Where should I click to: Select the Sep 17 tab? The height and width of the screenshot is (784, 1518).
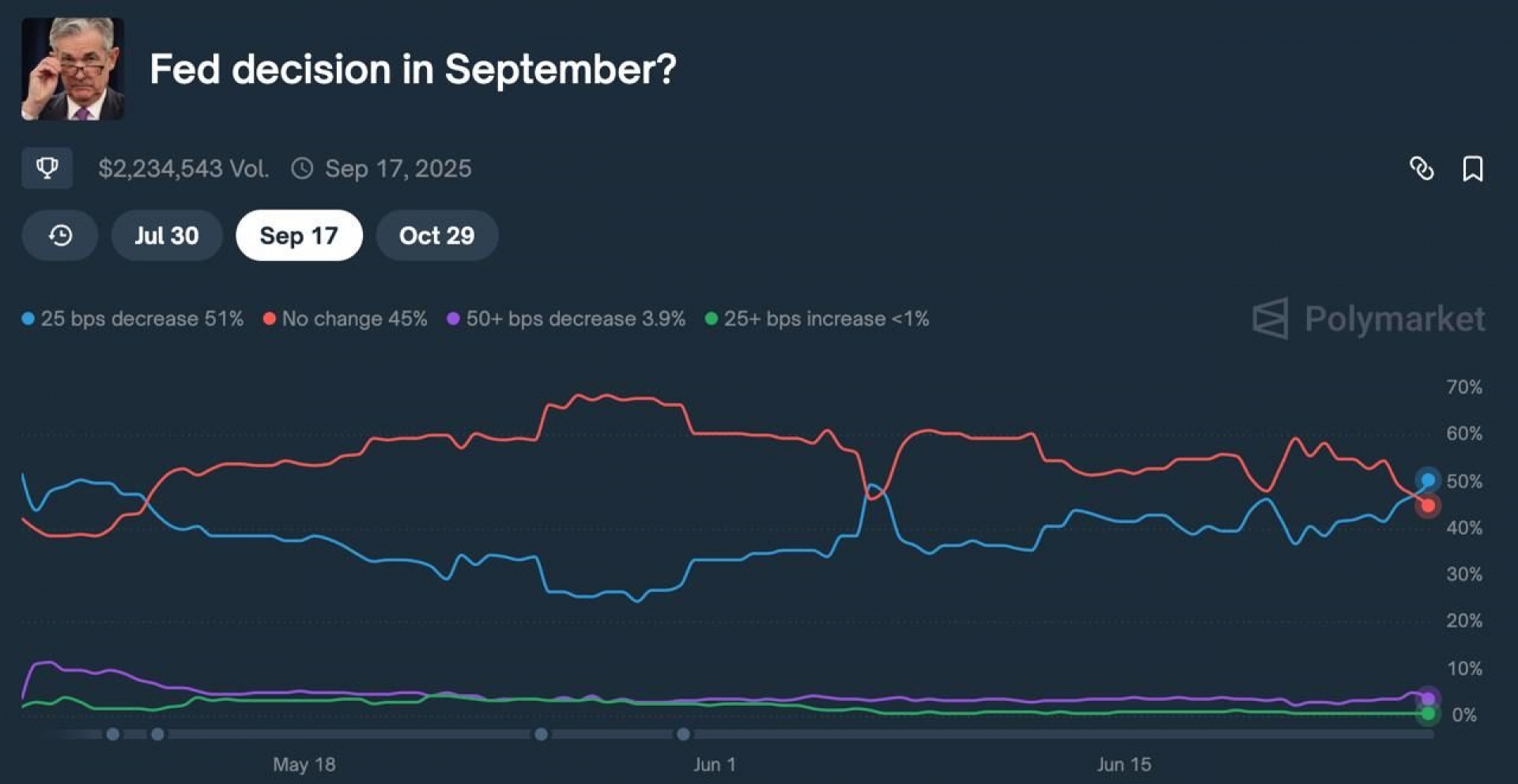point(299,236)
